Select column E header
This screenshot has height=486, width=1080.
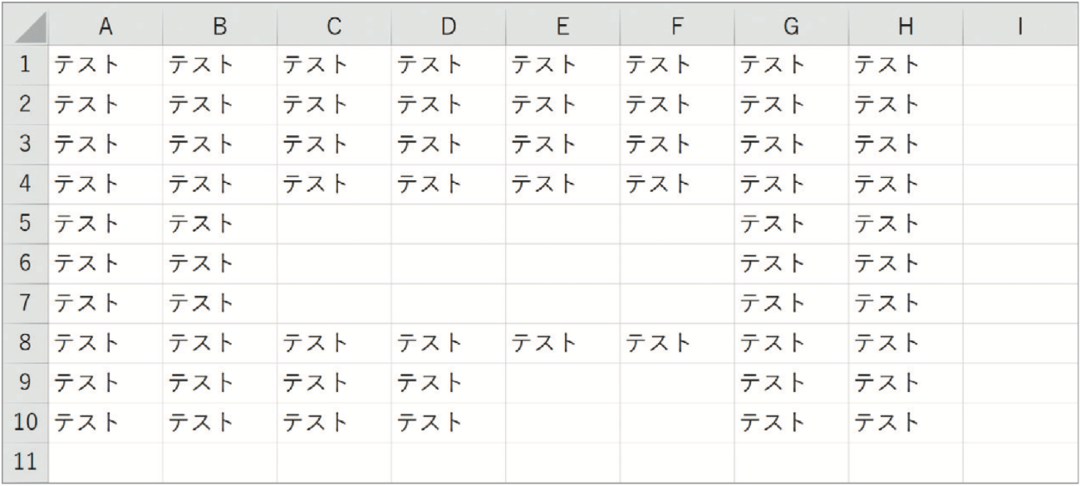(563, 26)
